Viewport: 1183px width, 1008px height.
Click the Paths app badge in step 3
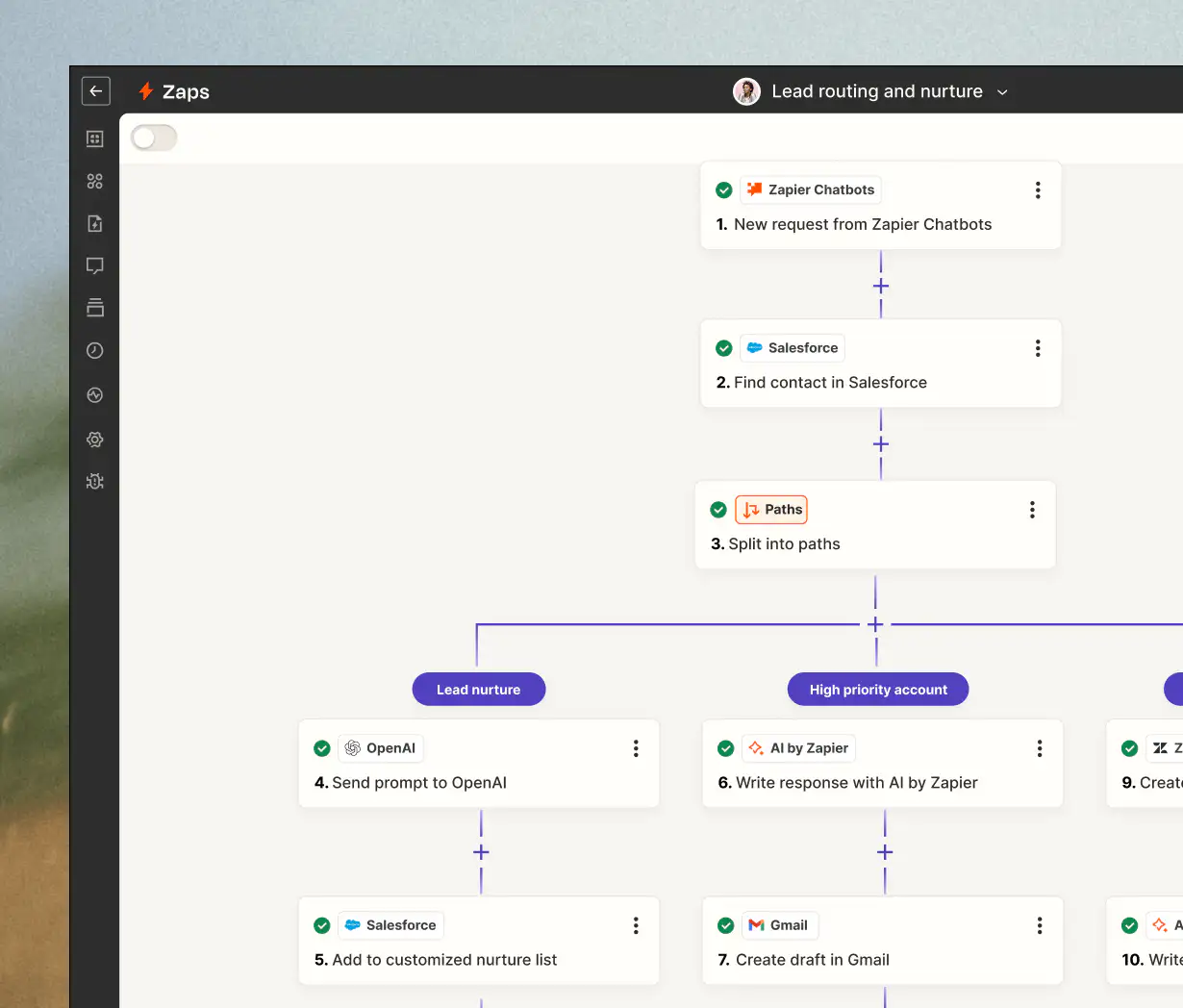tap(771, 510)
